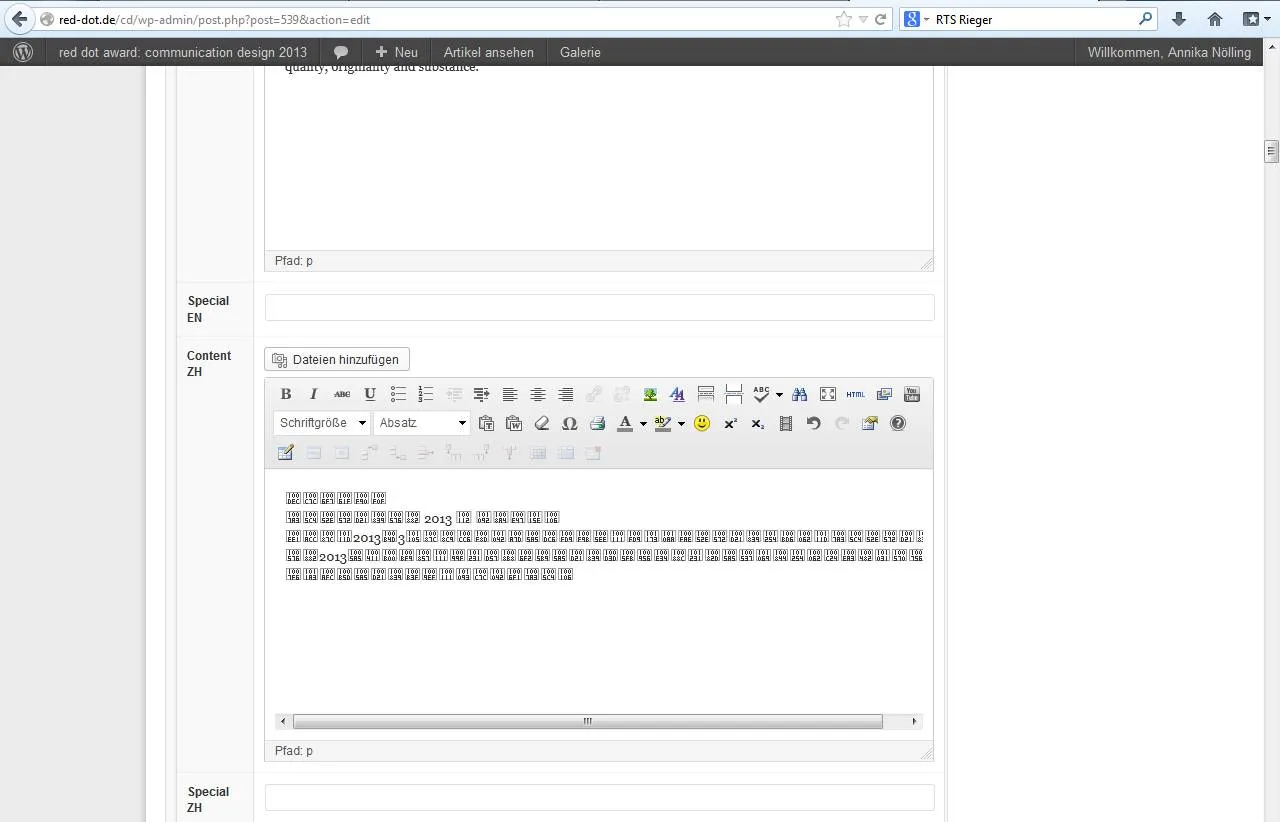
Task: Open find and replace binoculars
Action: point(799,394)
